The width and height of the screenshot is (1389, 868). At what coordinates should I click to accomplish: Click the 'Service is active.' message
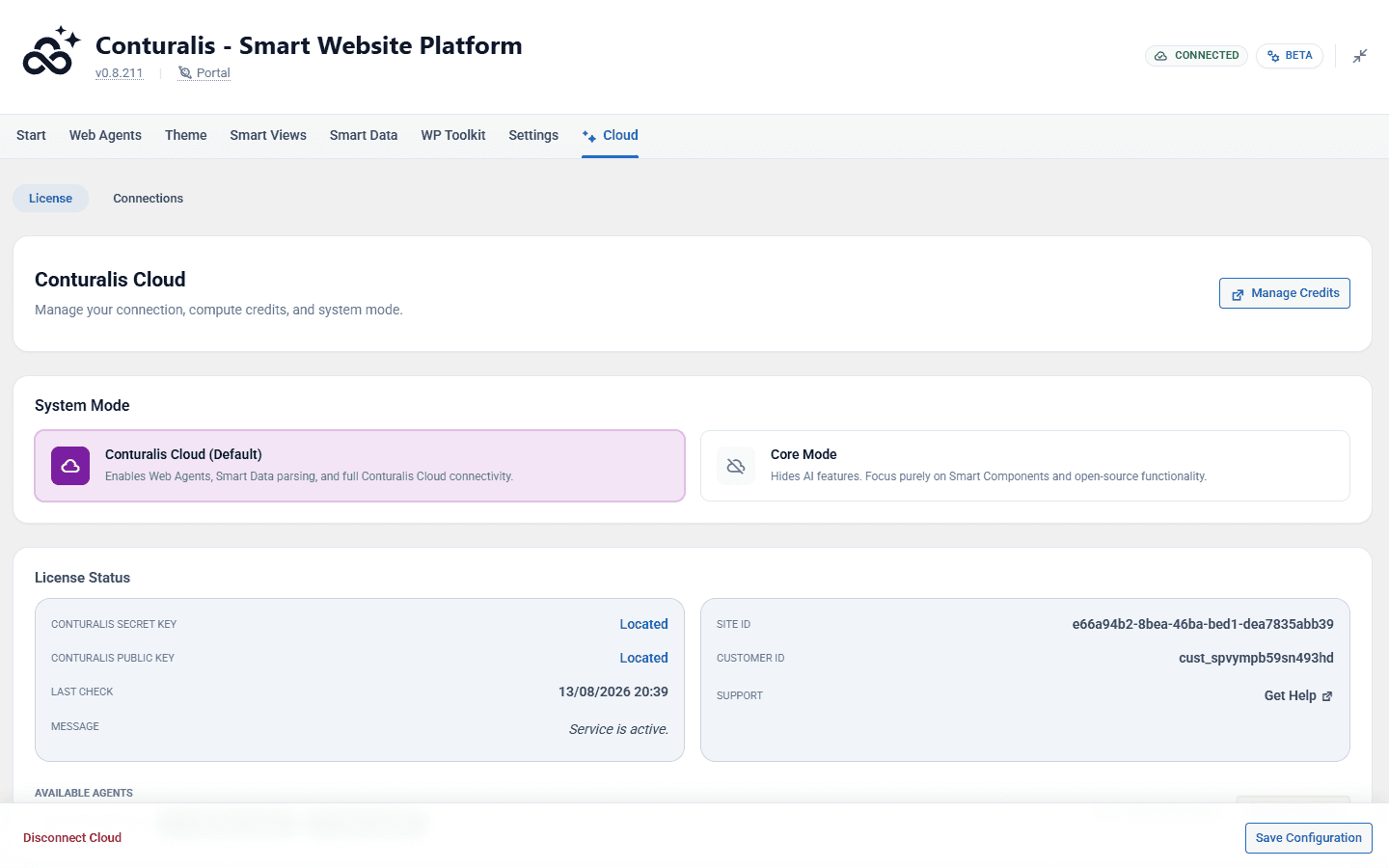click(618, 729)
